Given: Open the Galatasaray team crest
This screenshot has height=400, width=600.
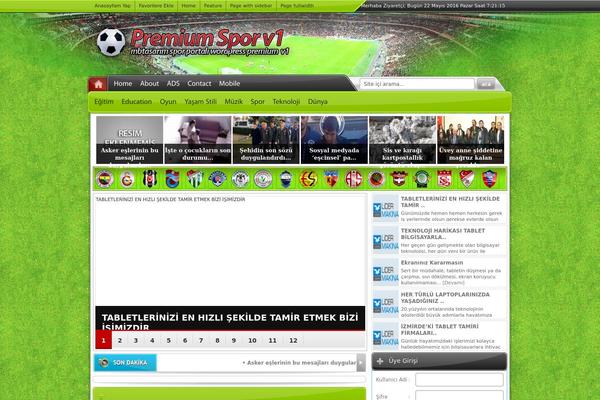Looking at the screenshot, I should click(x=127, y=179).
